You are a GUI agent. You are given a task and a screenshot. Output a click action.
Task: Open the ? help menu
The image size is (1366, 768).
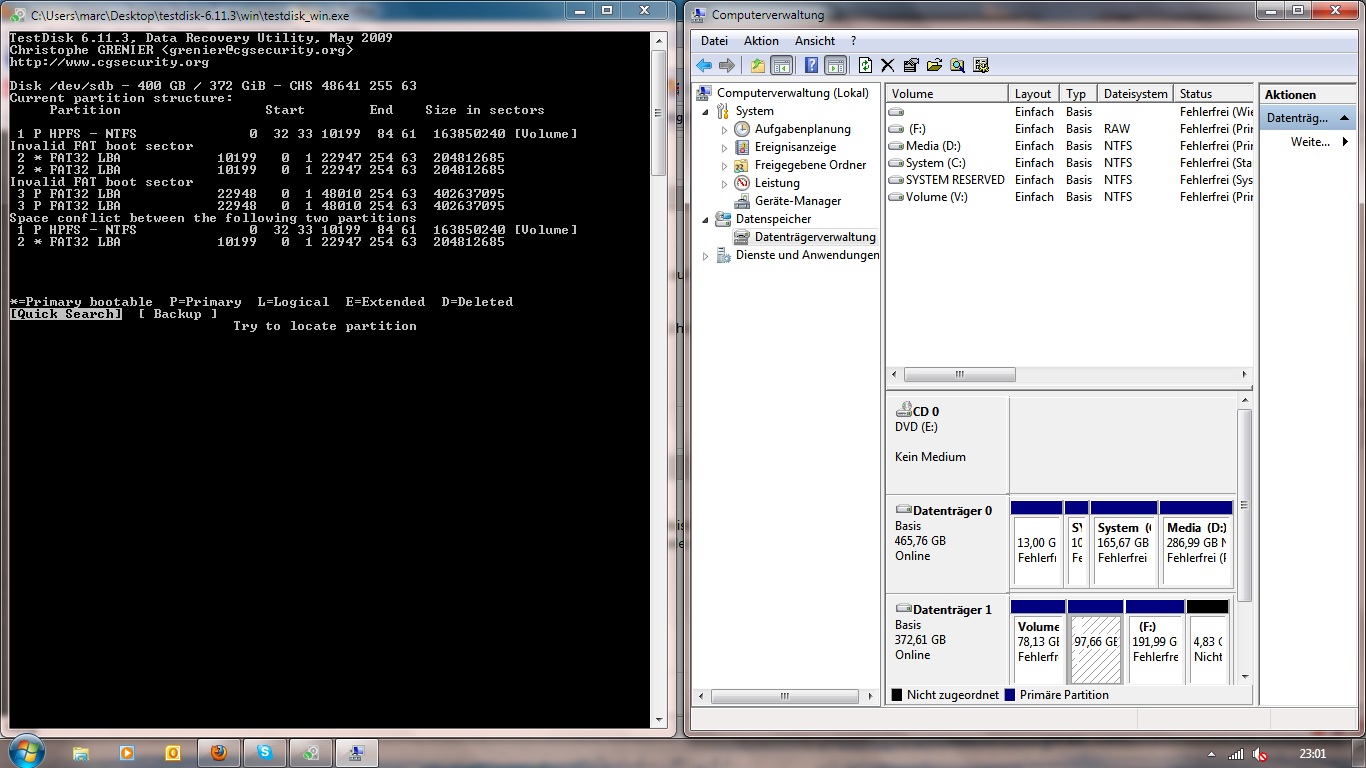pos(853,41)
